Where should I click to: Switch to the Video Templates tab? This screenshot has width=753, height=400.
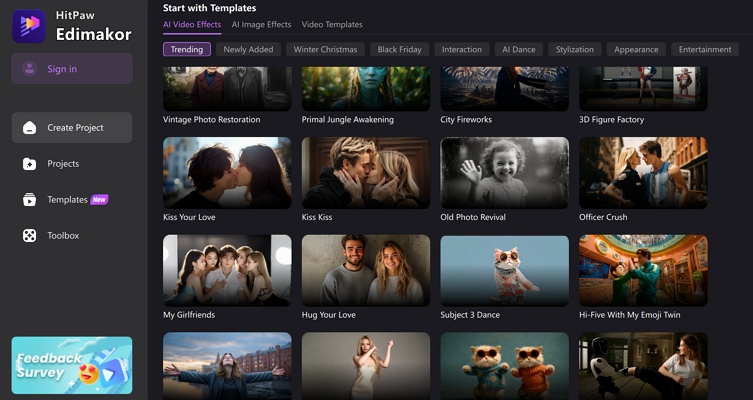click(332, 25)
